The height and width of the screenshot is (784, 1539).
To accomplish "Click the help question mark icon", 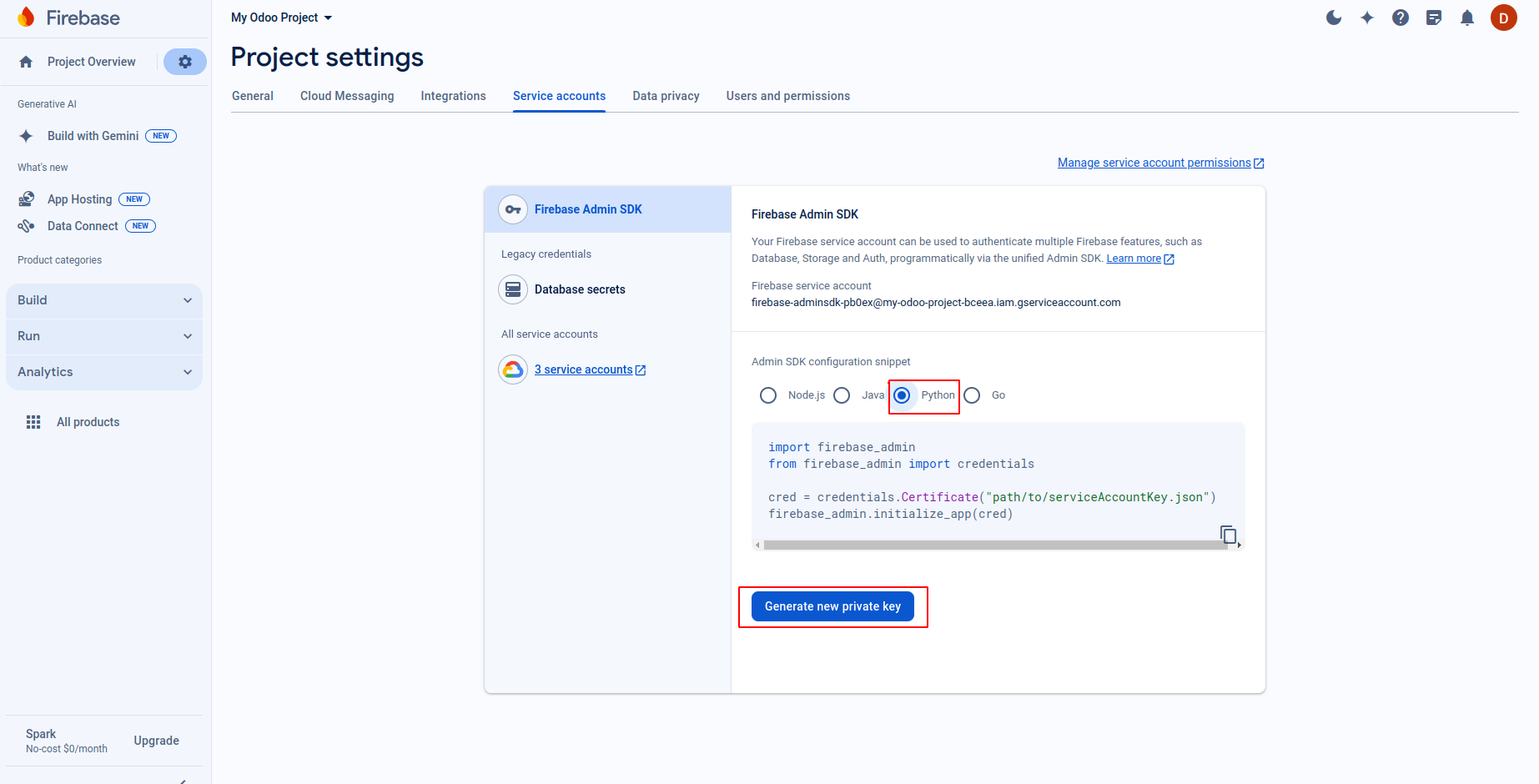I will tap(1401, 18).
